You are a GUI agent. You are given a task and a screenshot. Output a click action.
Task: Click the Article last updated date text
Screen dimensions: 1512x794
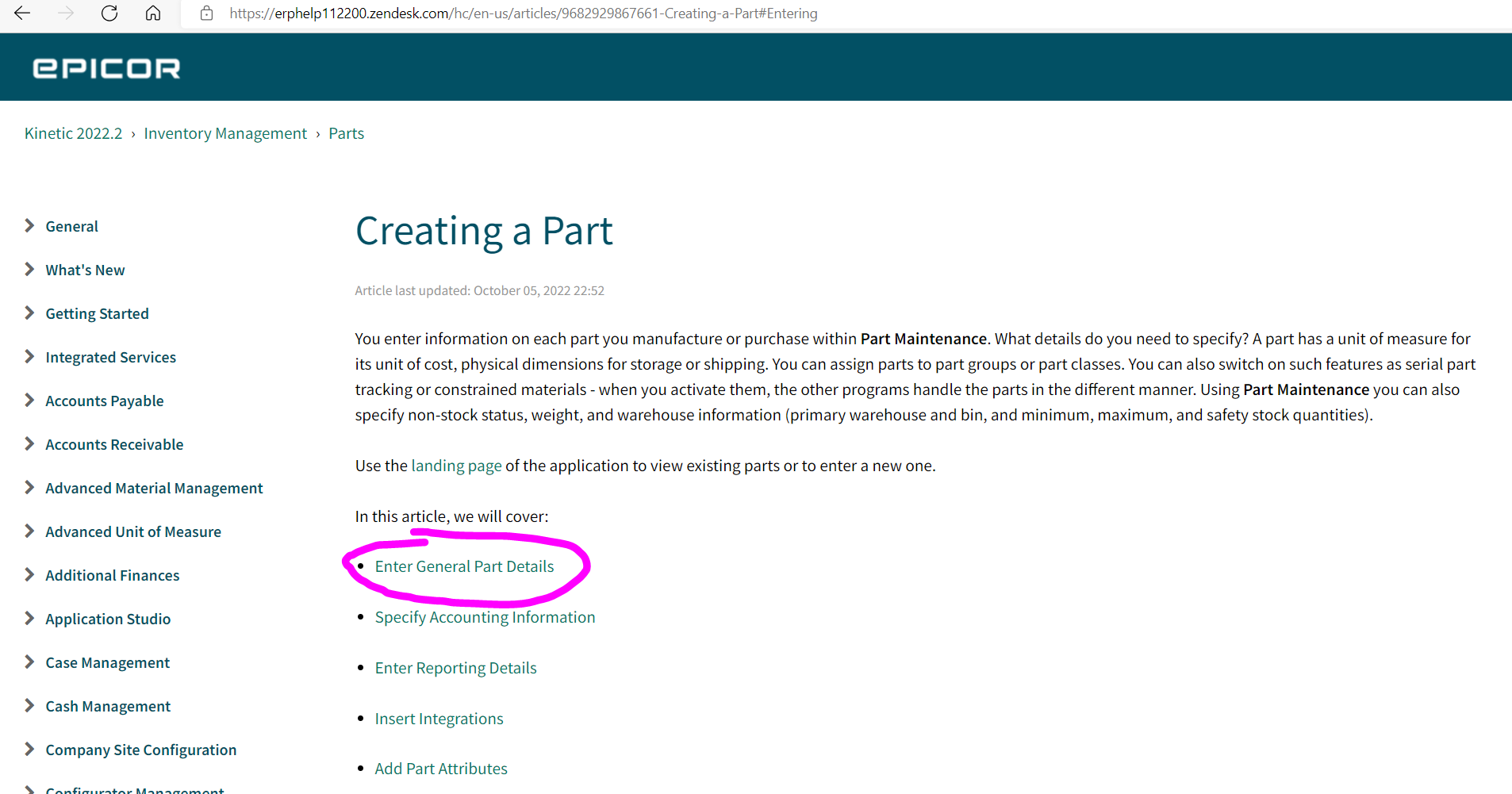tap(479, 290)
